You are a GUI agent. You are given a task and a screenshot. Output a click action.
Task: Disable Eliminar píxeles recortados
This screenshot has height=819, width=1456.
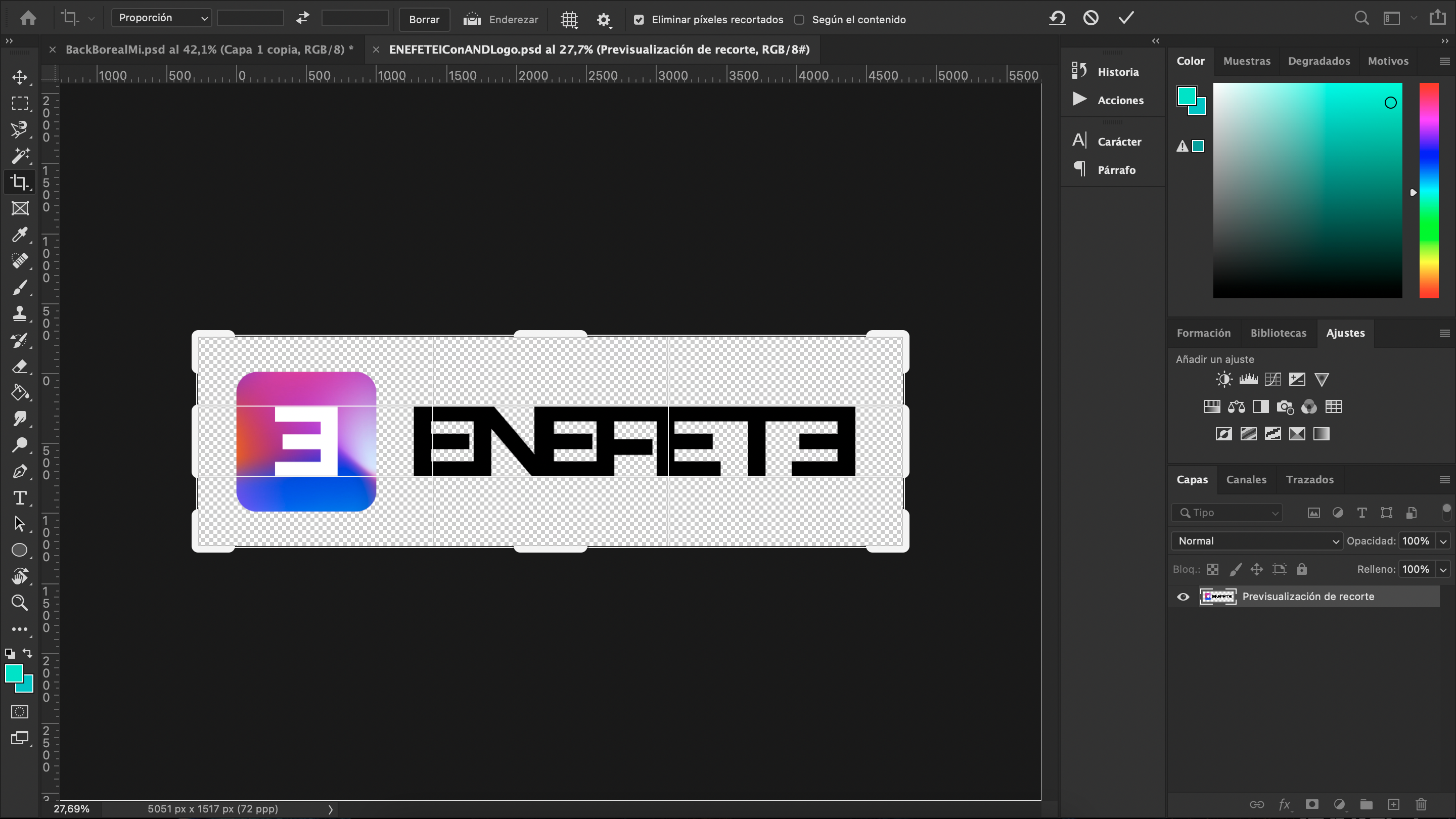pos(639,19)
